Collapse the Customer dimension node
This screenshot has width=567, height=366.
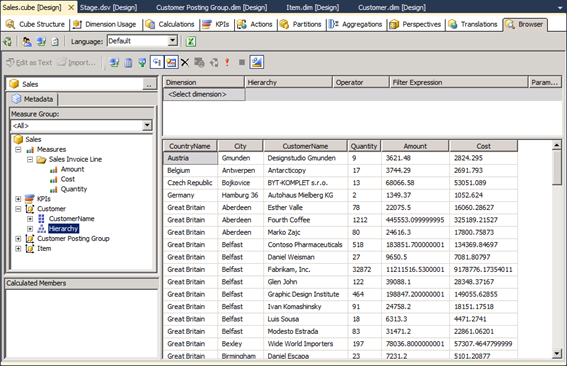coord(18,209)
